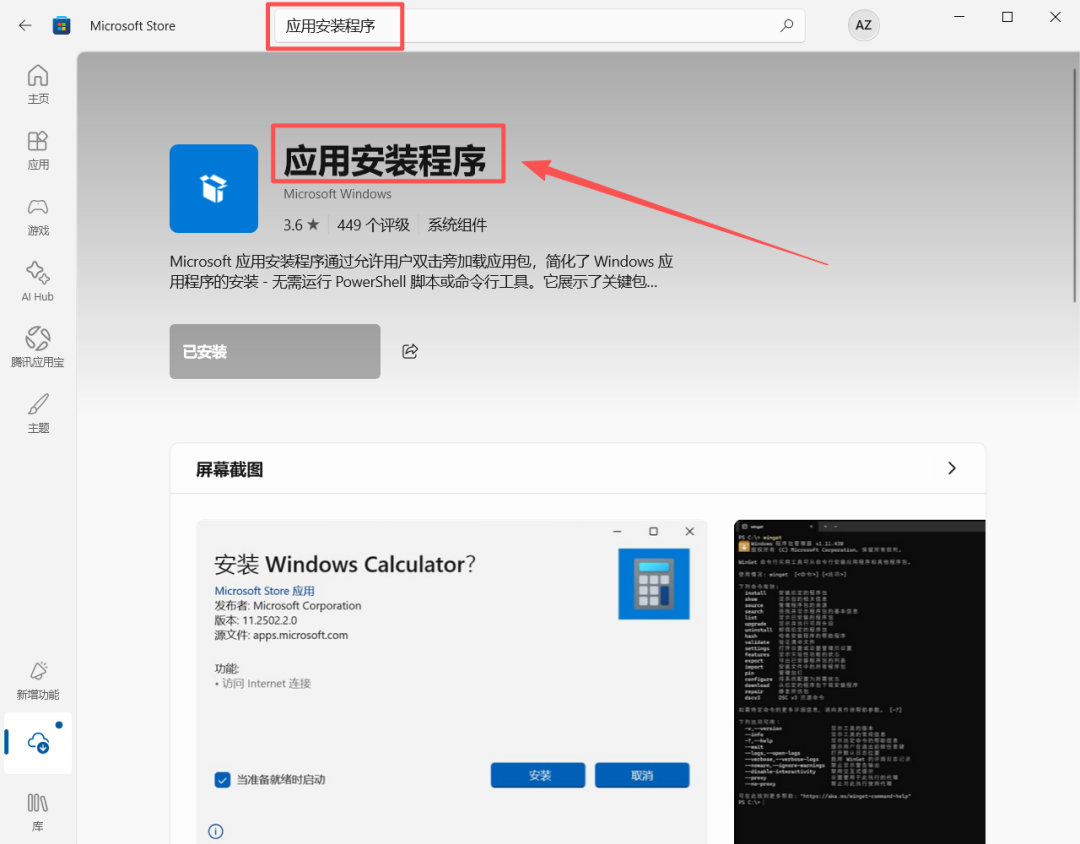The width and height of the screenshot is (1080, 844).
Task: Open the 游戏 games section
Action: pyautogui.click(x=38, y=216)
